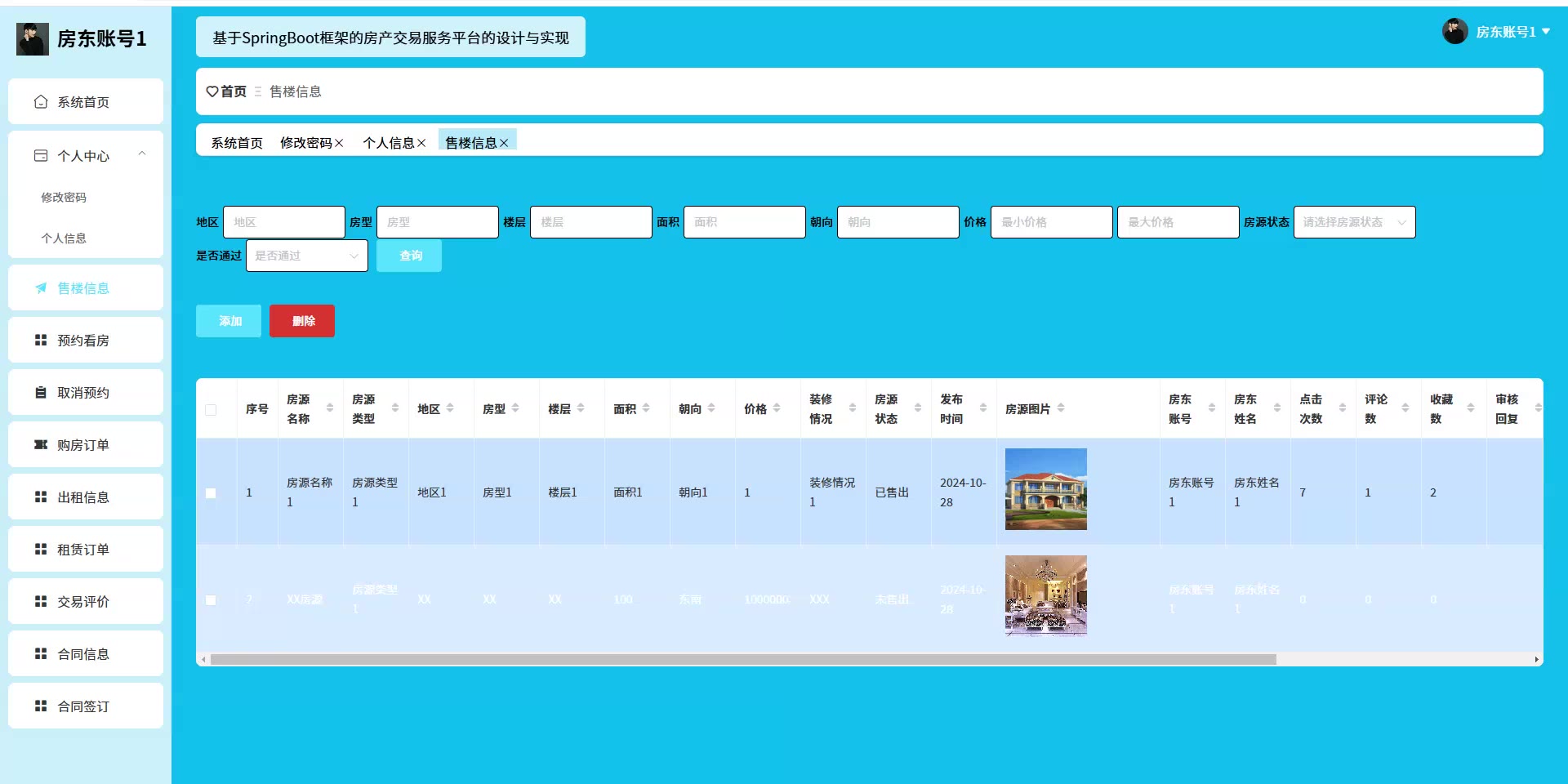Sort table by 朝向 column
The height and width of the screenshot is (784, 1568).
tap(711, 408)
